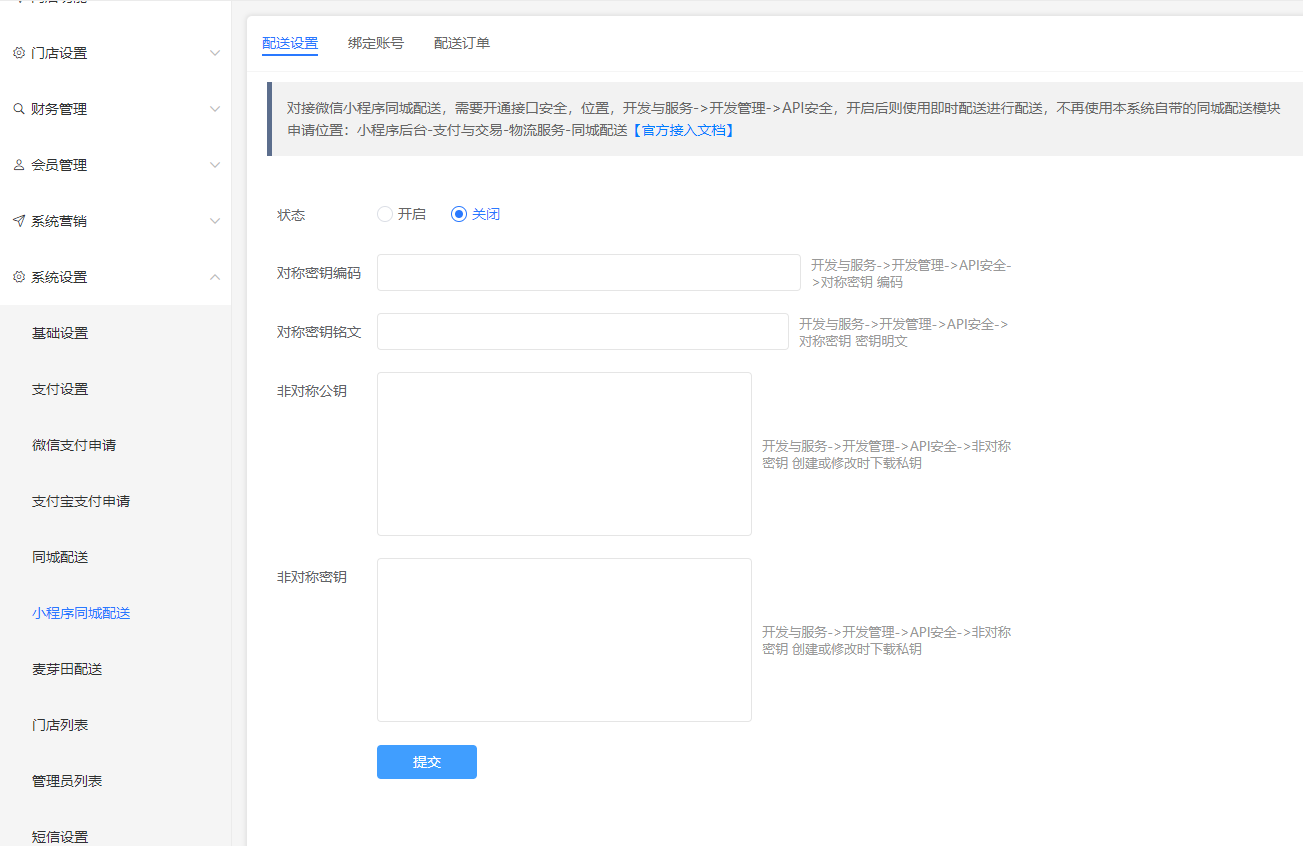The width and height of the screenshot is (1303, 846).
Task: Open 管理员列表 in the sidebar
Action: coord(67,781)
